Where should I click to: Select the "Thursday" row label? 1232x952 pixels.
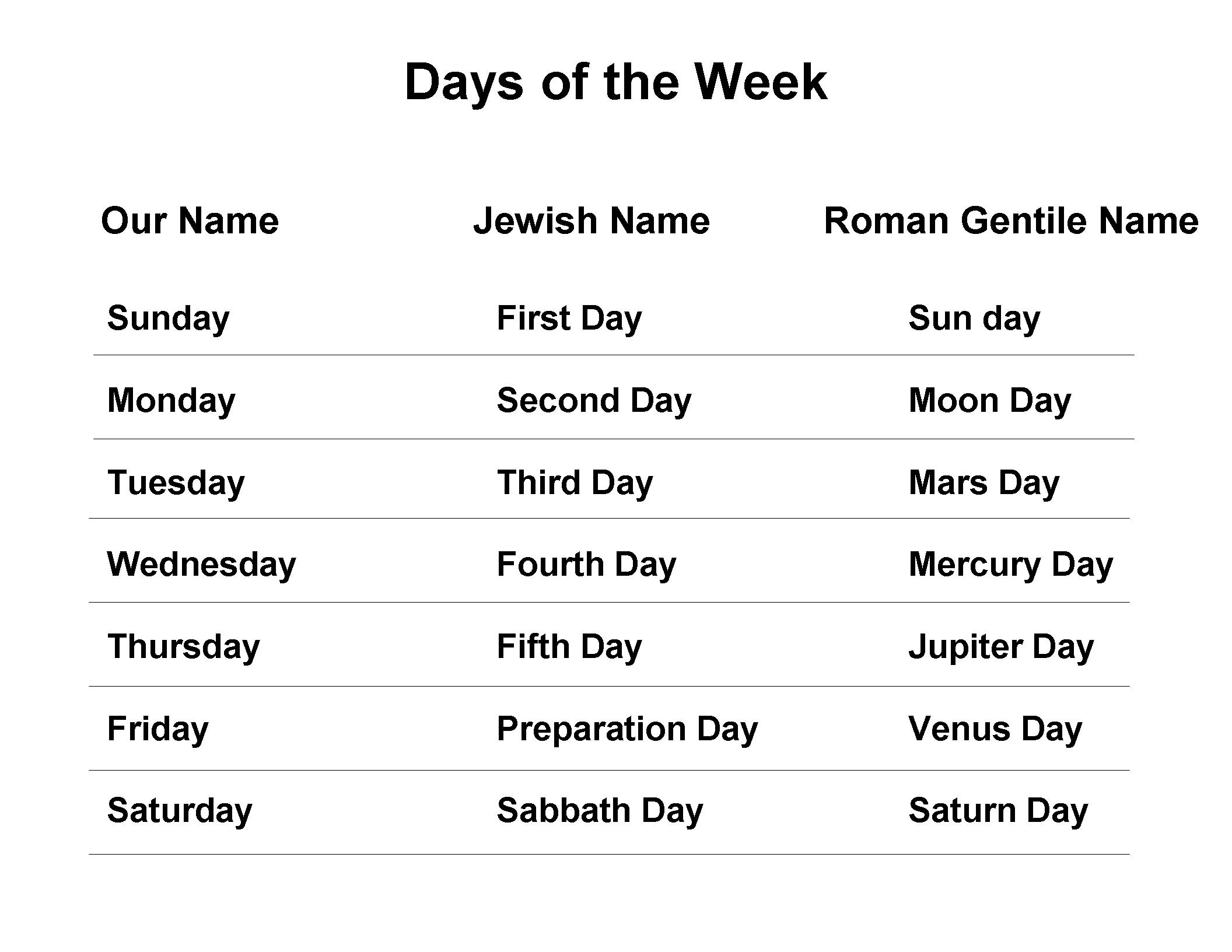click(183, 647)
